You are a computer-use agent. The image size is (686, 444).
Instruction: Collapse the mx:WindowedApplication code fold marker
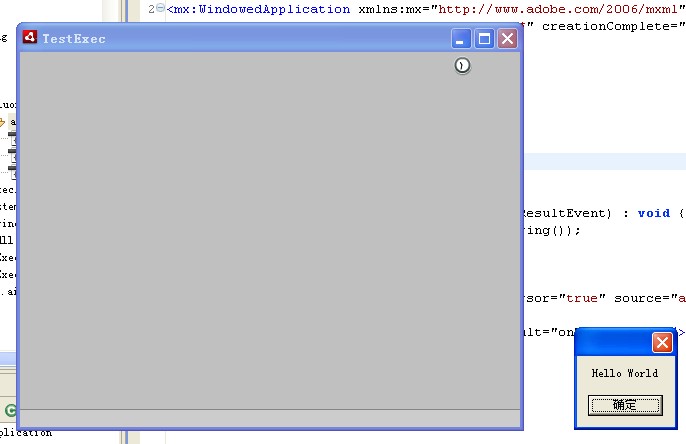click(x=161, y=8)
